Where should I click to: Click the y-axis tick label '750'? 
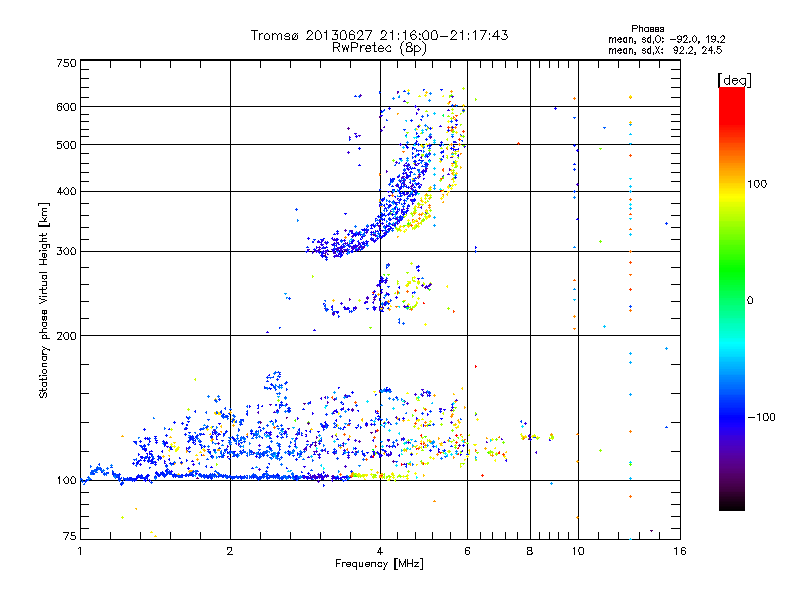click(66, 63)
